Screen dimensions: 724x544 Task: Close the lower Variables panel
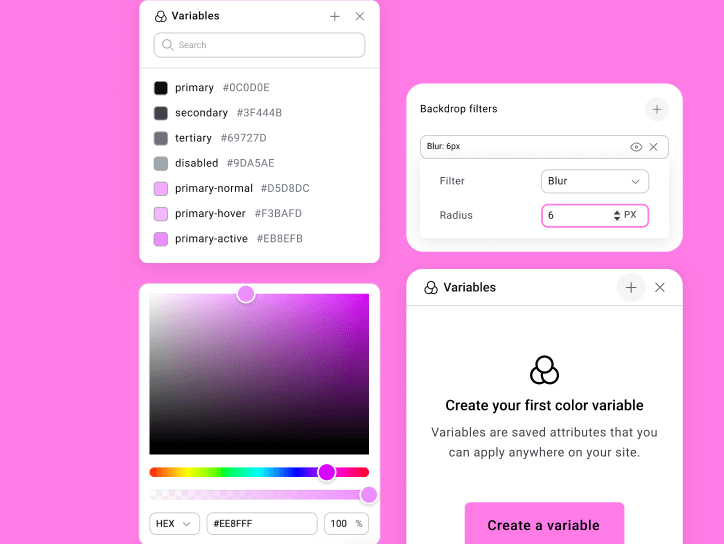tap(660, 288)
